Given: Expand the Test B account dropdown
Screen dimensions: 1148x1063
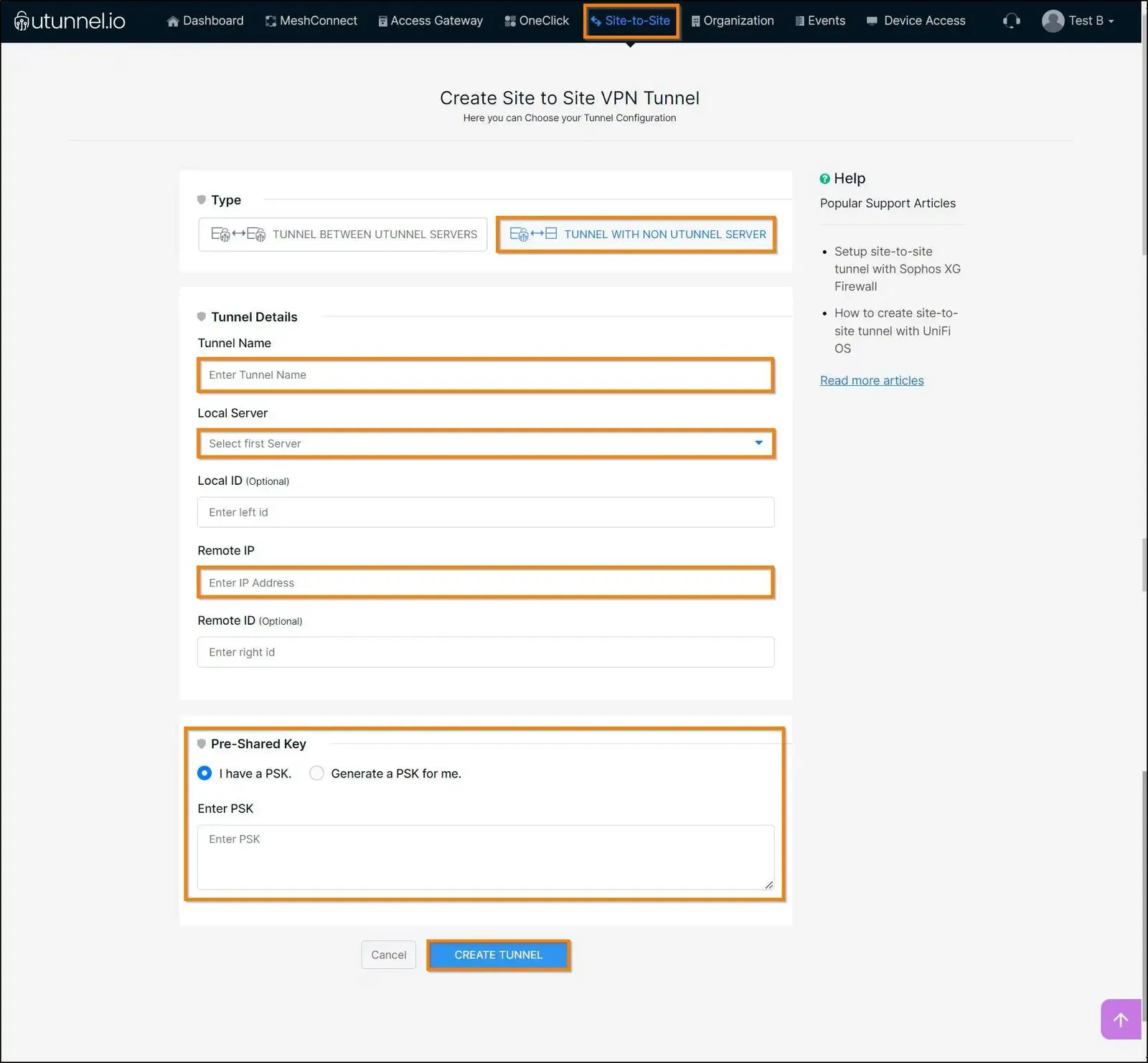Looking at the screenshot, I should (x=1091, y=21).
